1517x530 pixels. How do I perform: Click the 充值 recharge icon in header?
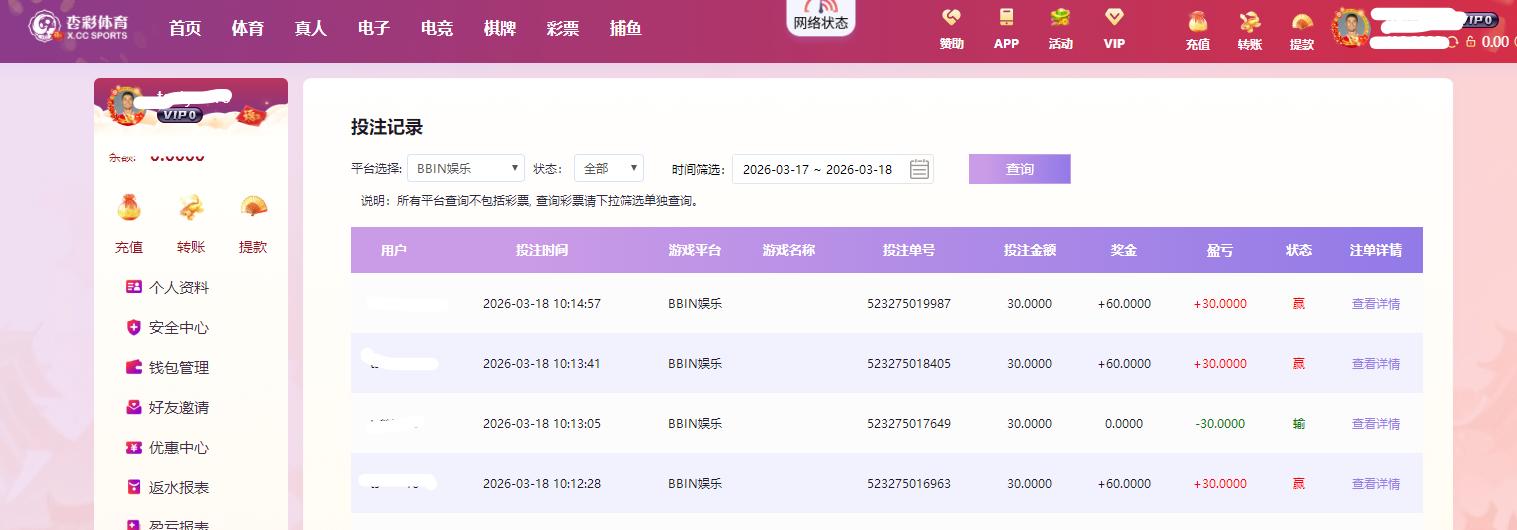pyautogui.click(x=1197, y=22)
